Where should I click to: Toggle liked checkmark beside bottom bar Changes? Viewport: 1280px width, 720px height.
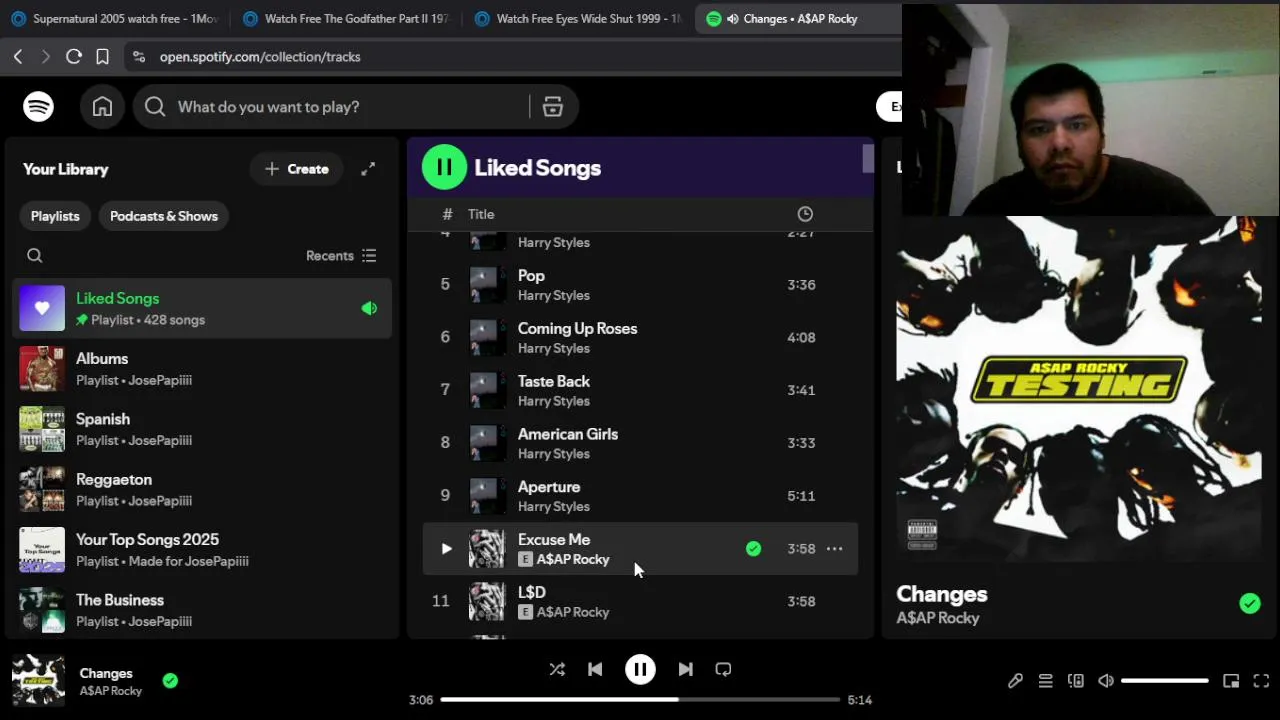pyautogui.click(x=170, y=681)
